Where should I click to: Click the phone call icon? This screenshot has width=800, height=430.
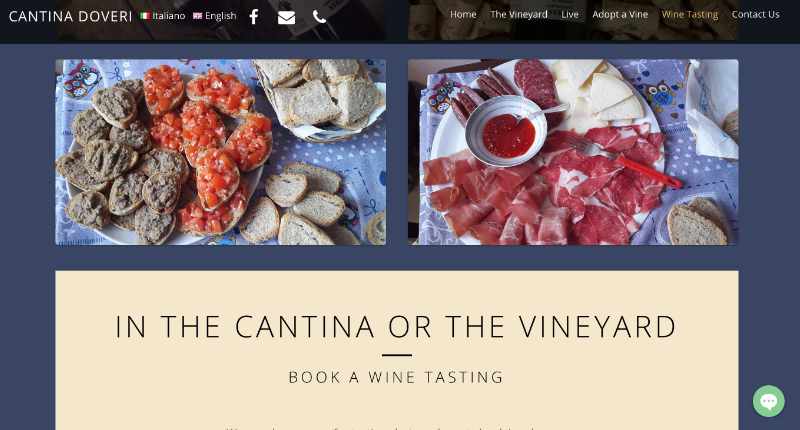tap(319, 17)
